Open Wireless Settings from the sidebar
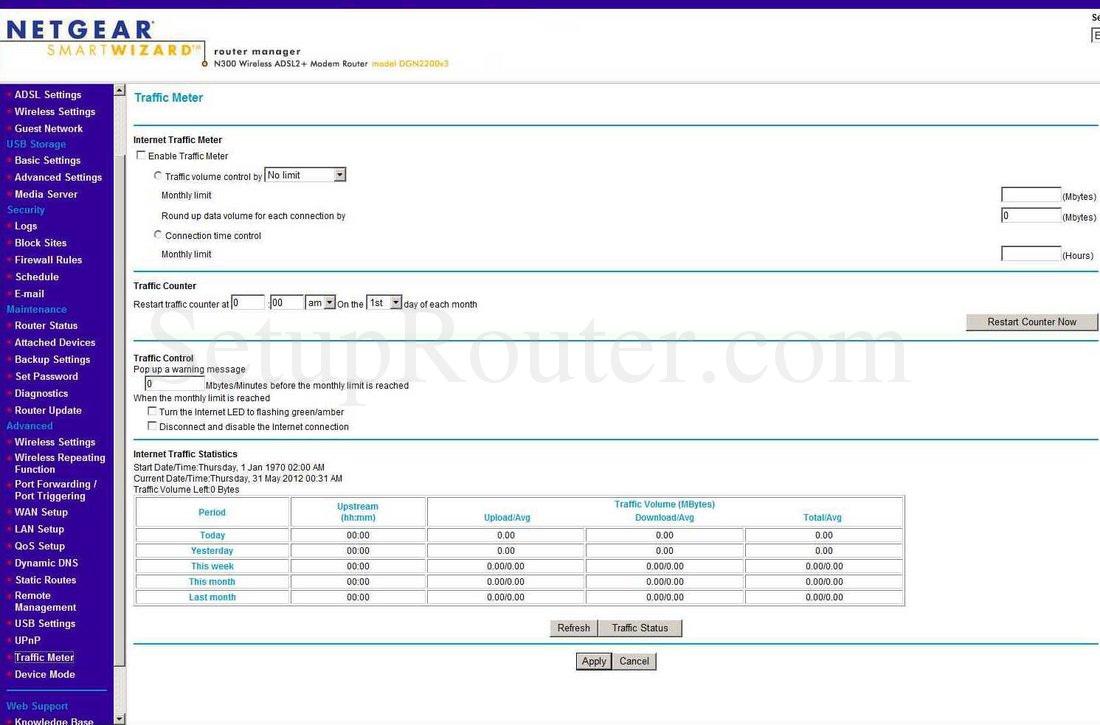The width and height of the screenshot is (1100, 725). tap(55, 111)
